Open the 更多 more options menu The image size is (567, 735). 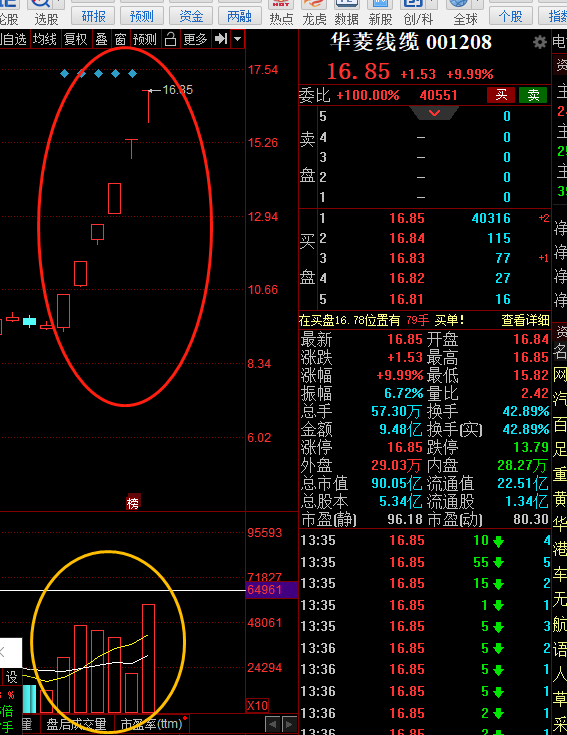click(x=195, y=39)
